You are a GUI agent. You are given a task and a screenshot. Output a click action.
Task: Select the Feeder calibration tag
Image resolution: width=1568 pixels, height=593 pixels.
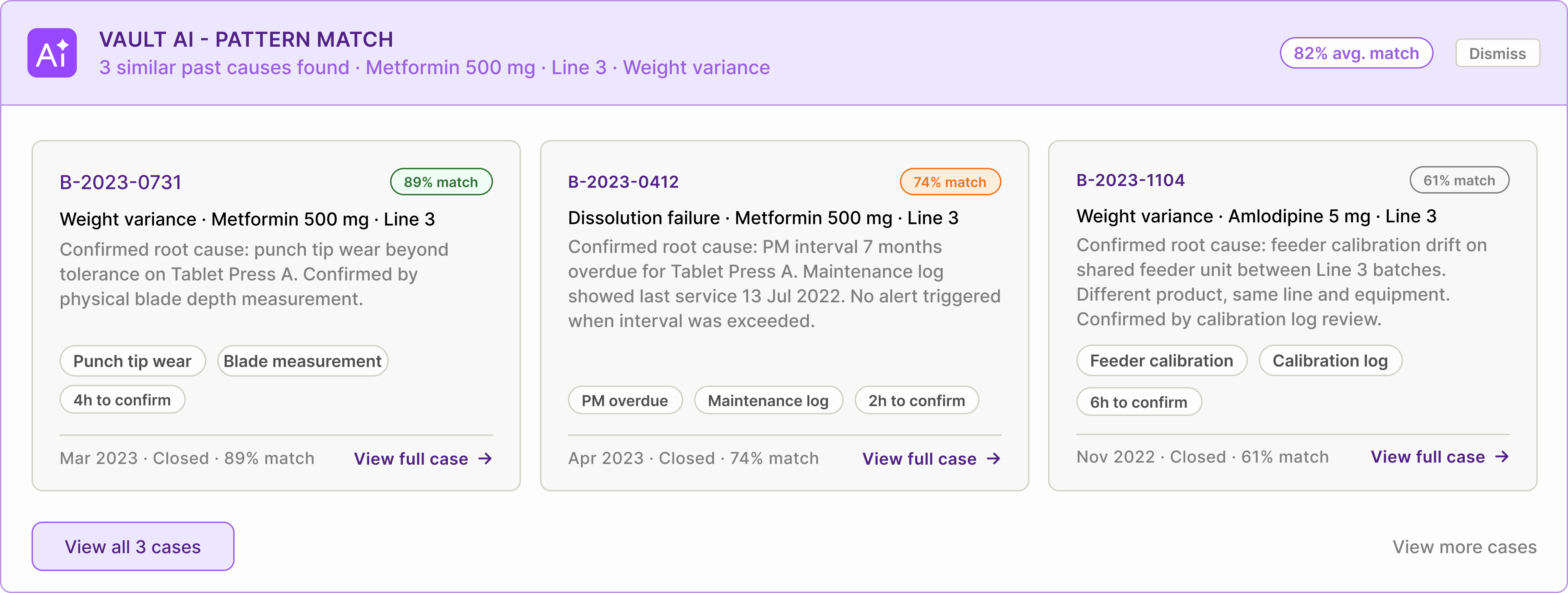(x=1161, y=360)
